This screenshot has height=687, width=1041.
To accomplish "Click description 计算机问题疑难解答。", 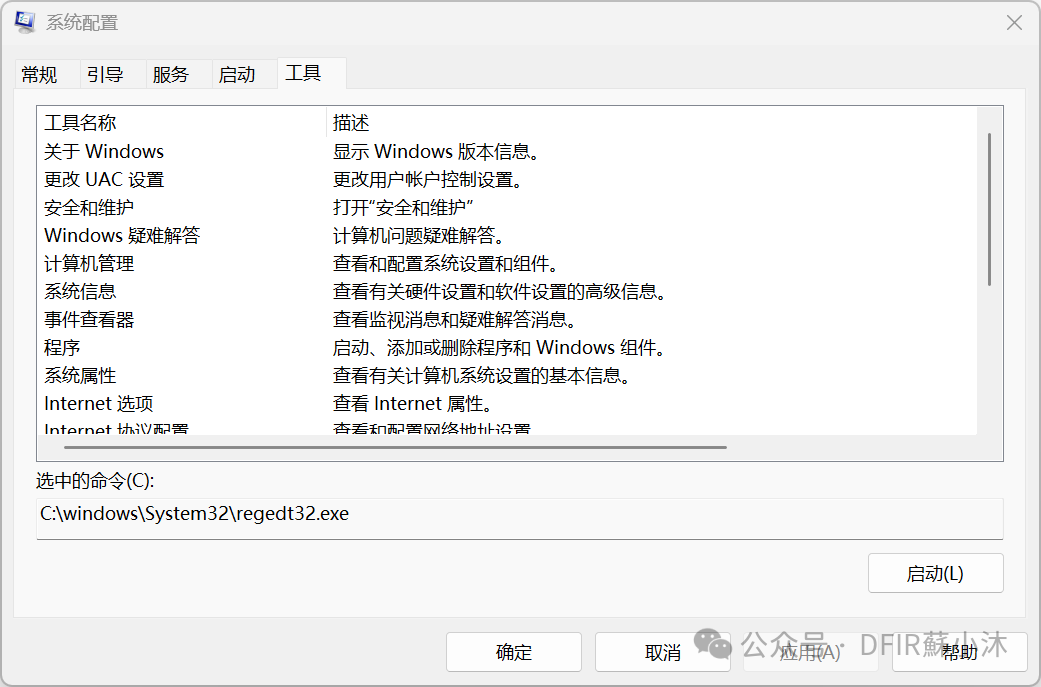I will pyautogui.click(x=419, y=235).
